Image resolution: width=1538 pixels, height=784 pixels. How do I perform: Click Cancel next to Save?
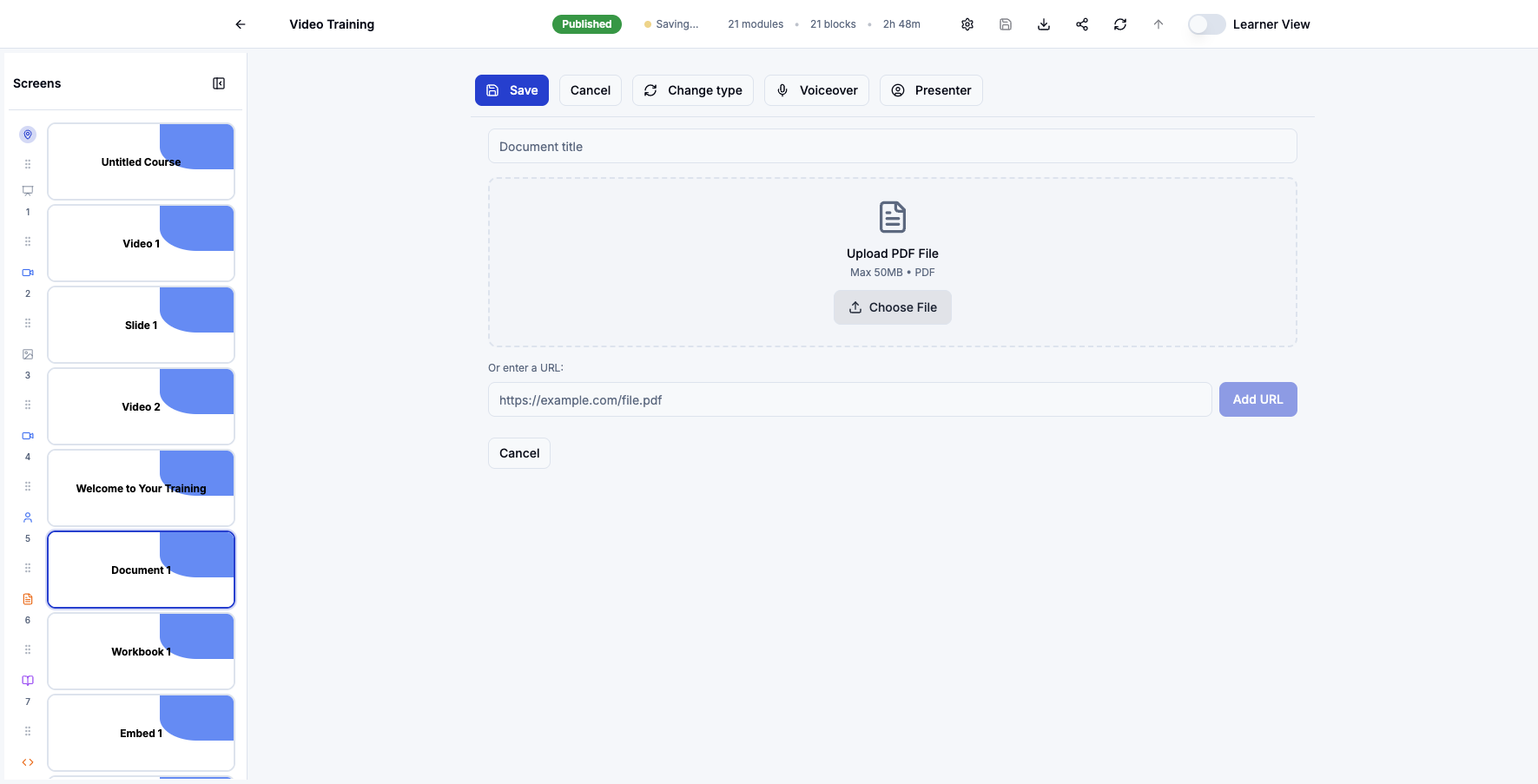(x=591, y=90)
